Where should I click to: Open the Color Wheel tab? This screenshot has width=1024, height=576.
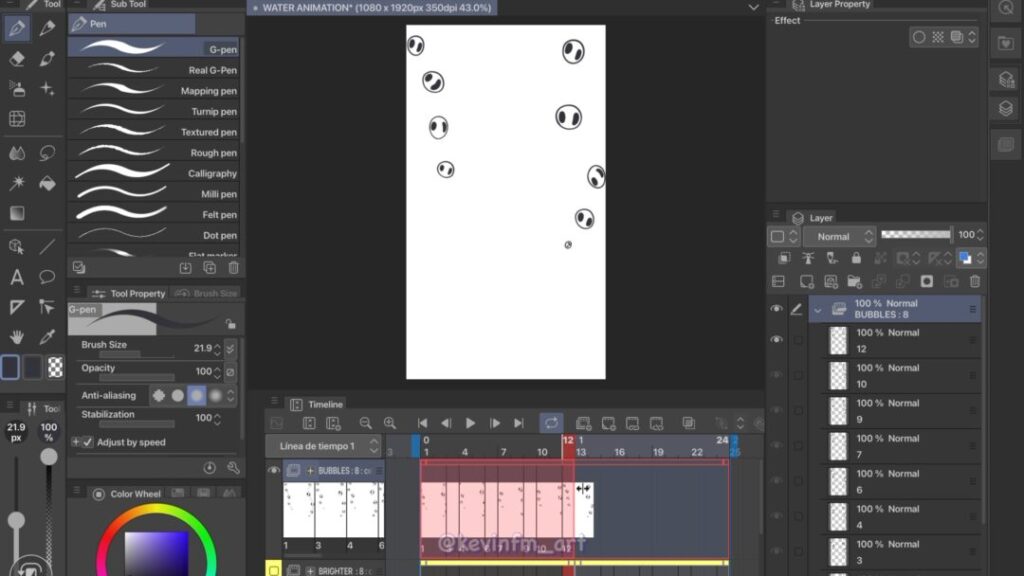128,494
